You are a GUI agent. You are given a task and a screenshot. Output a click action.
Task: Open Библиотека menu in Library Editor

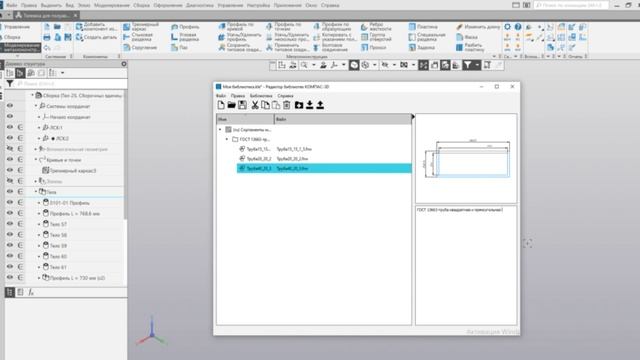(261, 96)
